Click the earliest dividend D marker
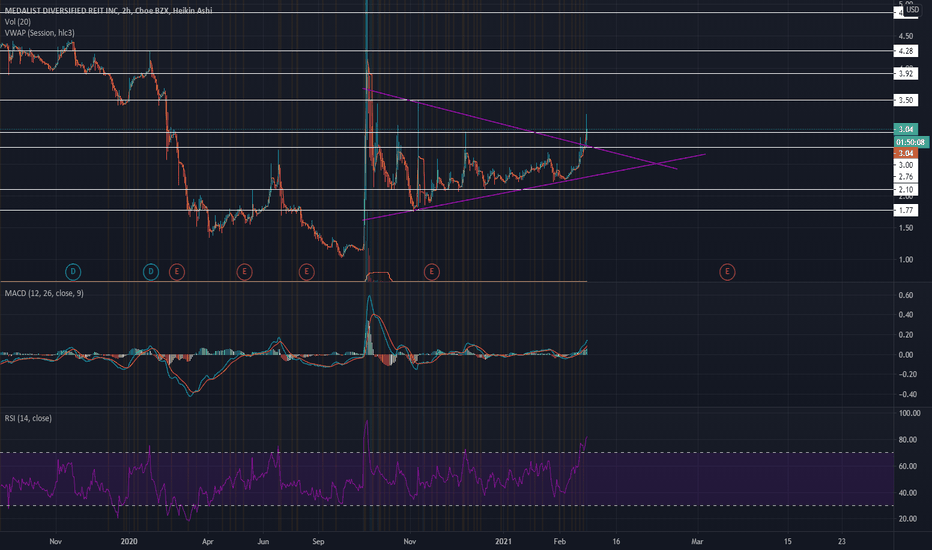This screenshot has width=932, height=550. point(73,272)
